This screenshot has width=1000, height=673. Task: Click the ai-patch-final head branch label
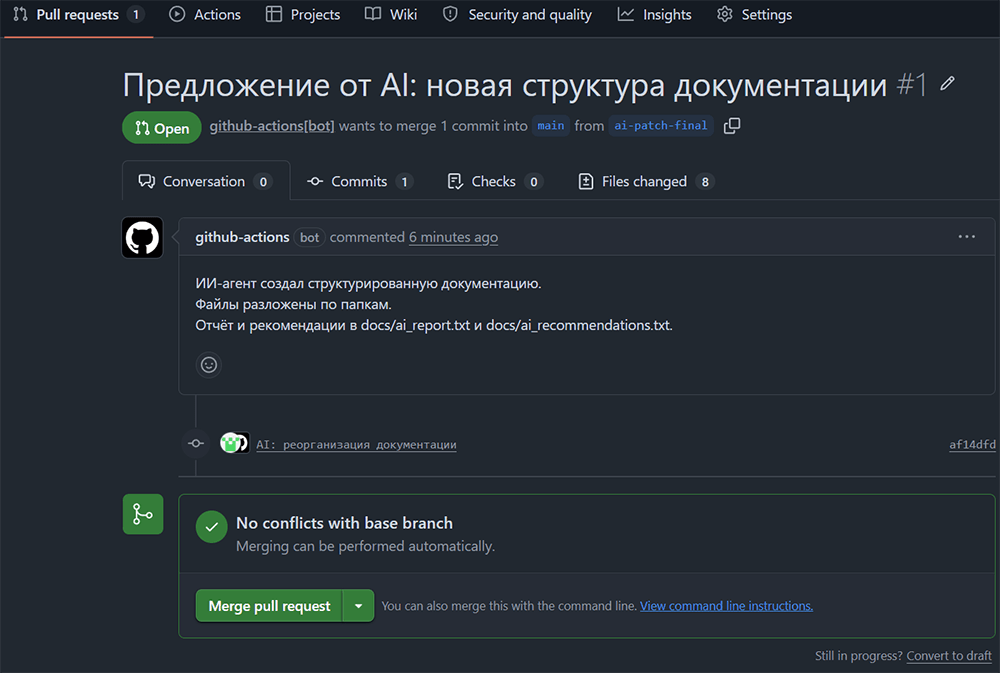point(661,126)
